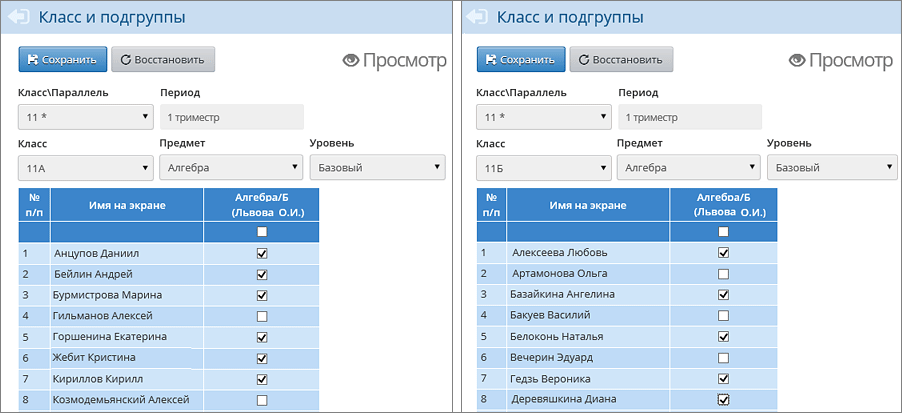
Task: Click the name Базайкина Ангелина
Action: pyautogui.click(x=563, y=294)
